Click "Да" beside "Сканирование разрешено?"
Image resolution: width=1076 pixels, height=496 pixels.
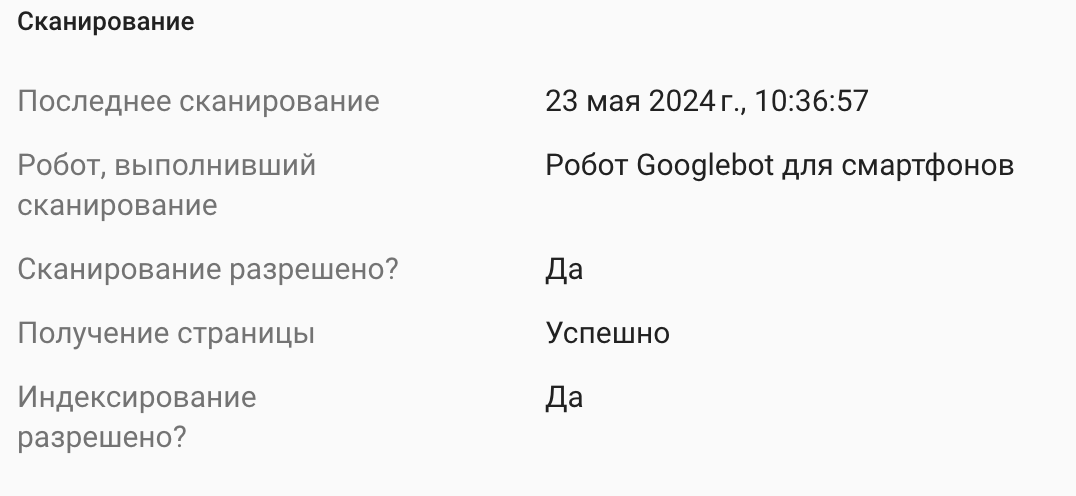pyautogui.click(x=564, y=270)
